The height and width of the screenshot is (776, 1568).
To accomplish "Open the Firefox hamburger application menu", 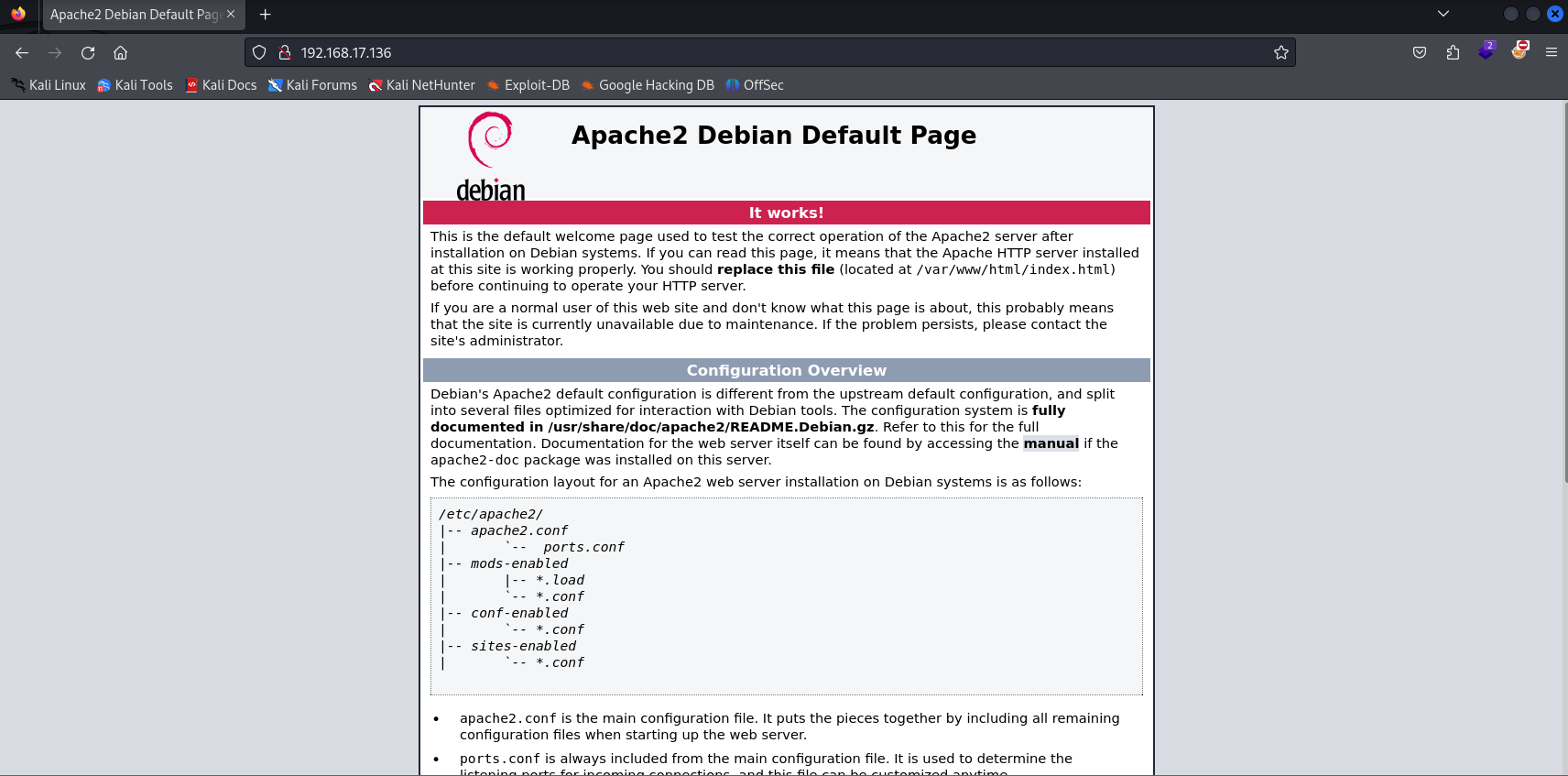I will [x=1552, y=53].
